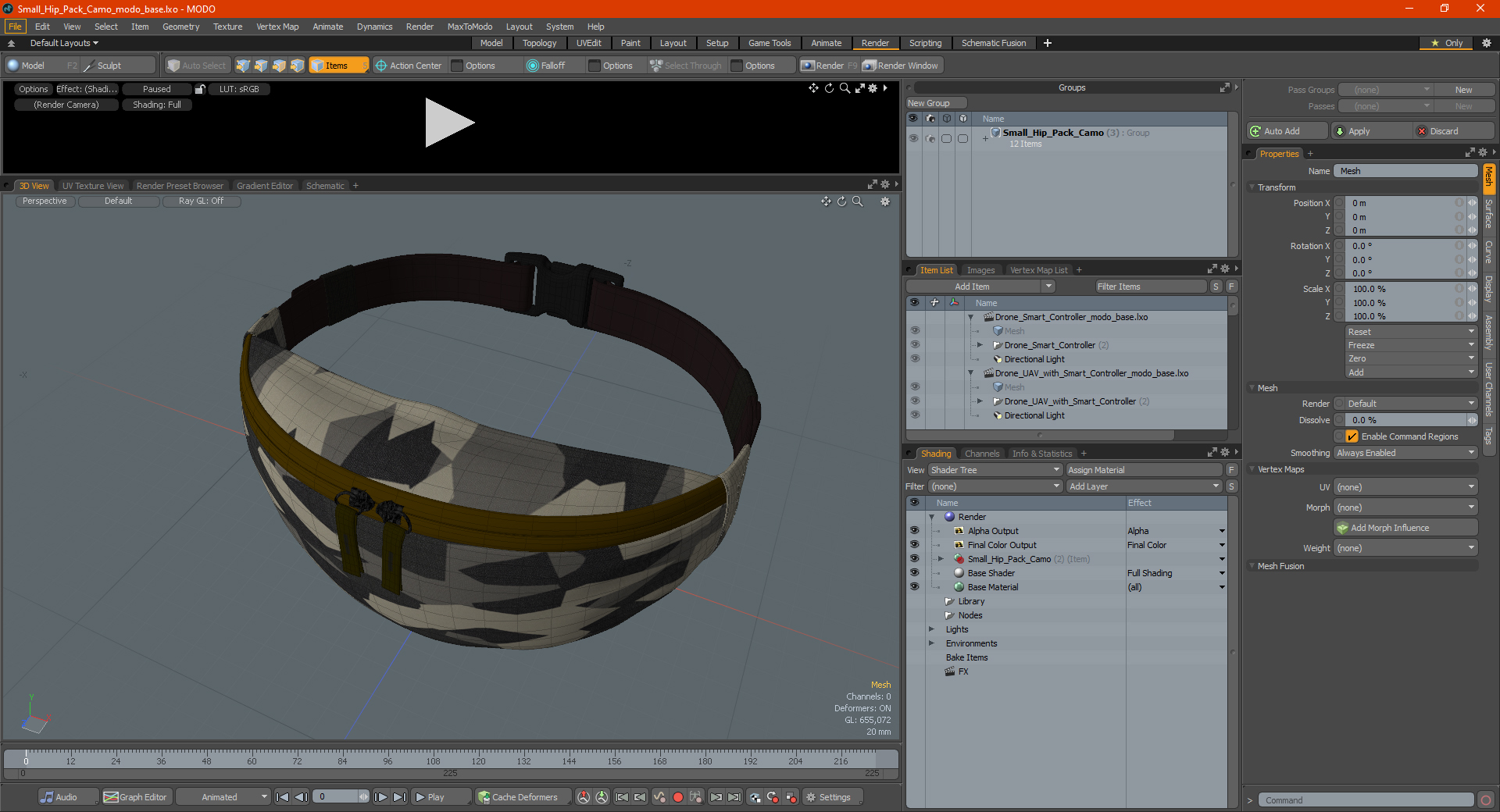Activate Items selection mode

tap(338, 66)
